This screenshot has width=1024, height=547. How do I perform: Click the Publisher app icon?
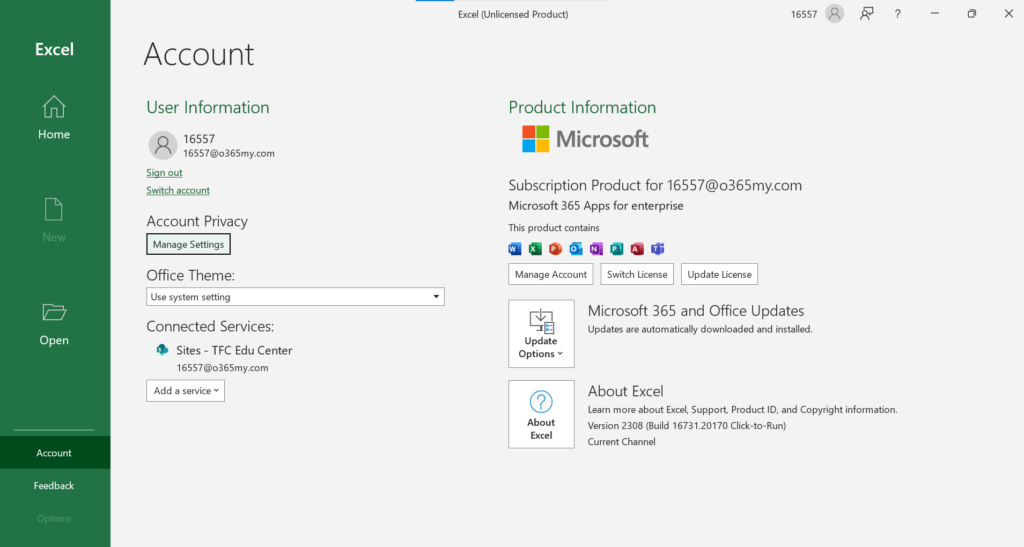(x=616, y=249)
